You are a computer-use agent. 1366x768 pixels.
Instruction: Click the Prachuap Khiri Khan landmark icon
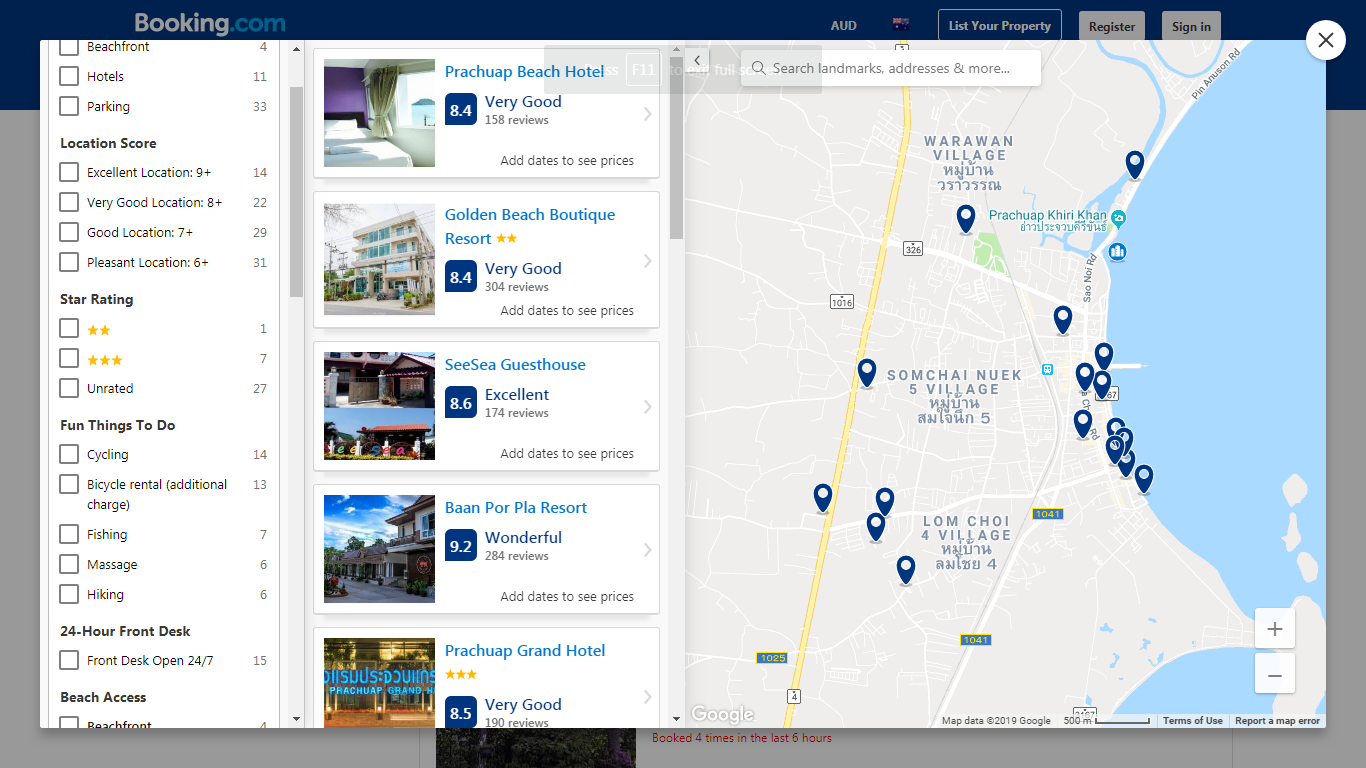(1119, 217)
